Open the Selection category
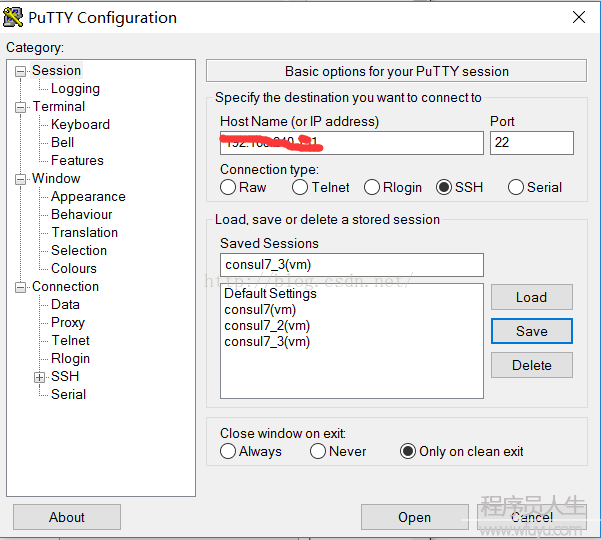 [x=79, y=251]
